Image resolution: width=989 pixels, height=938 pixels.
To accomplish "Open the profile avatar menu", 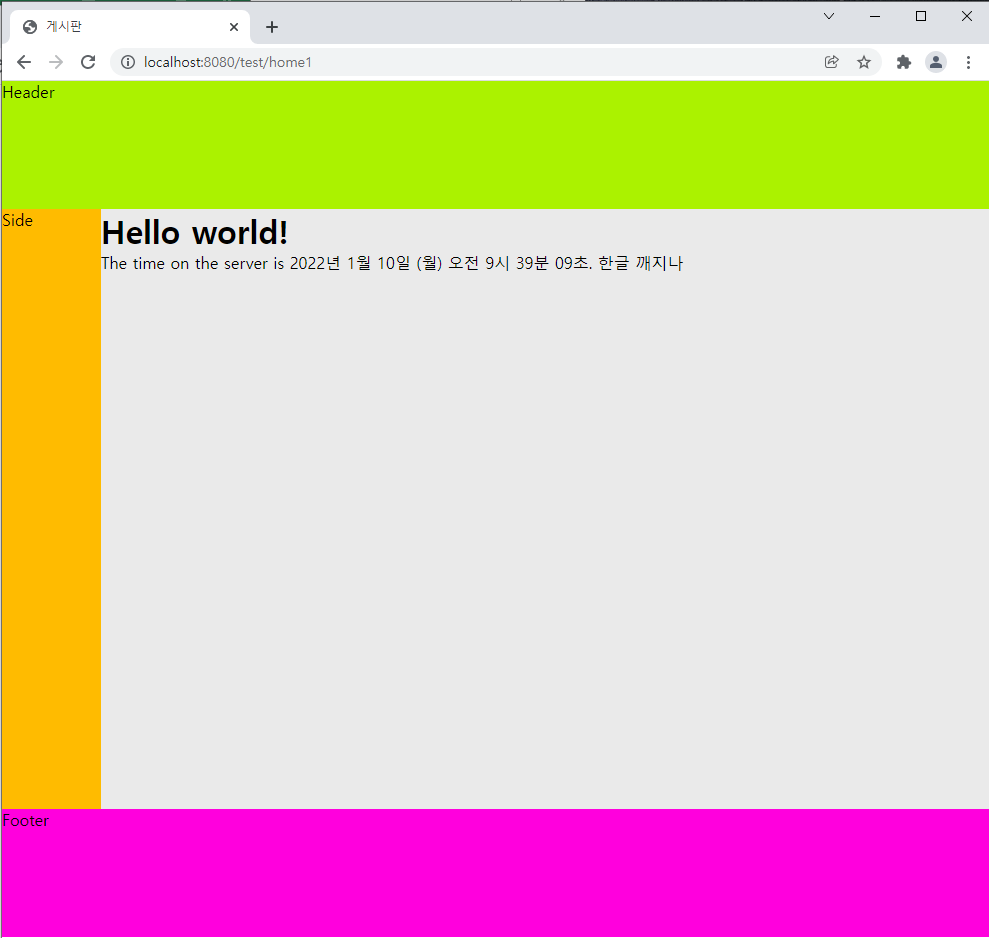I will click(x=936, y=62).
